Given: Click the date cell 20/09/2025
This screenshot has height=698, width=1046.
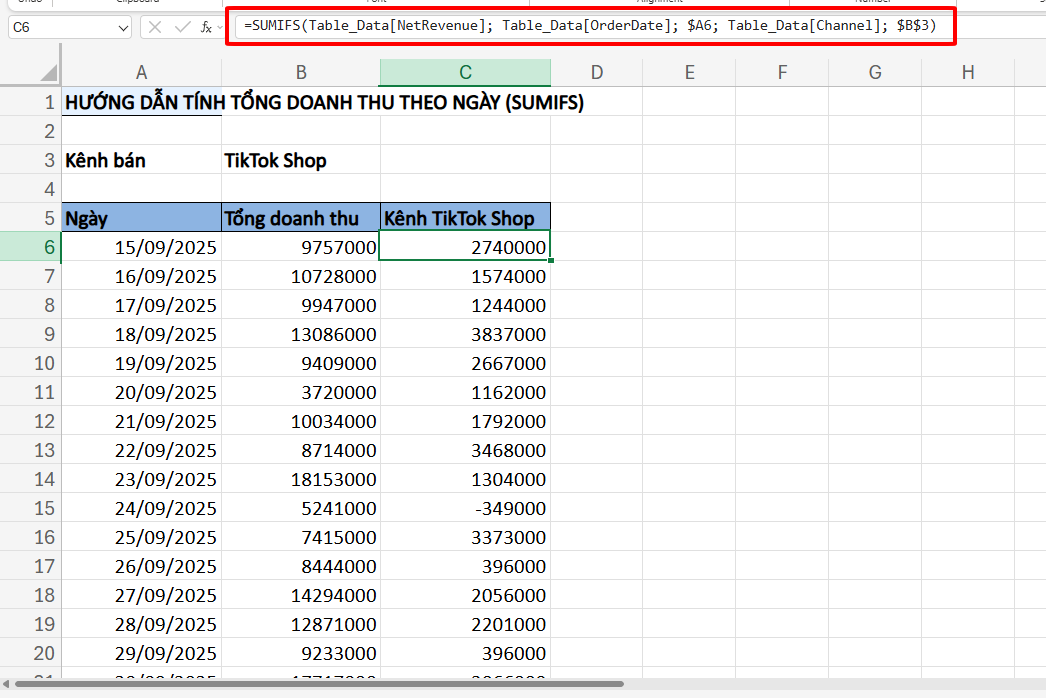Looking at the screenshot, I should pos(141,392).
